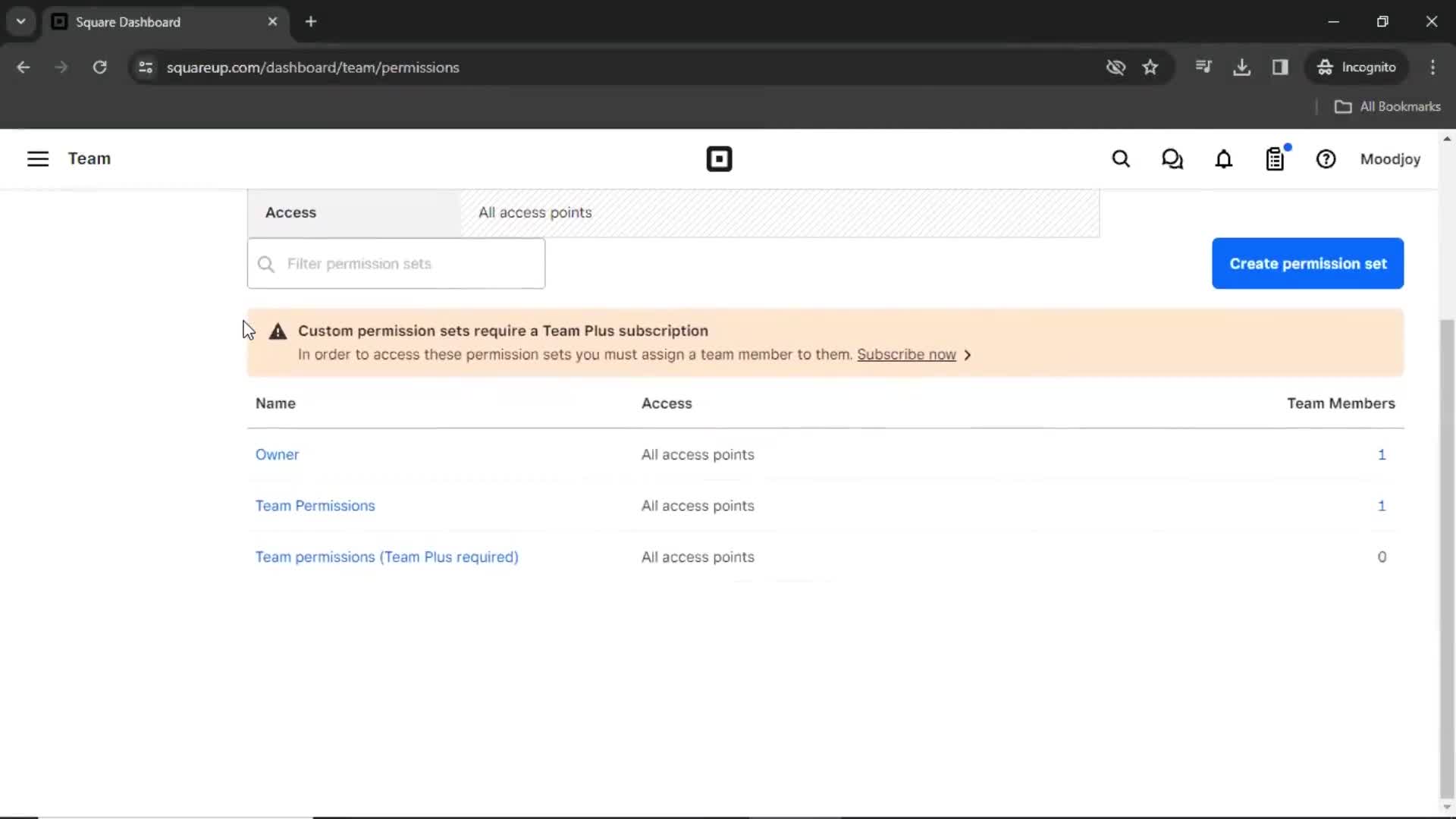Open the Chrome three-dot menu
This screenshot has width=1456, height=819.
(1432, 67)
